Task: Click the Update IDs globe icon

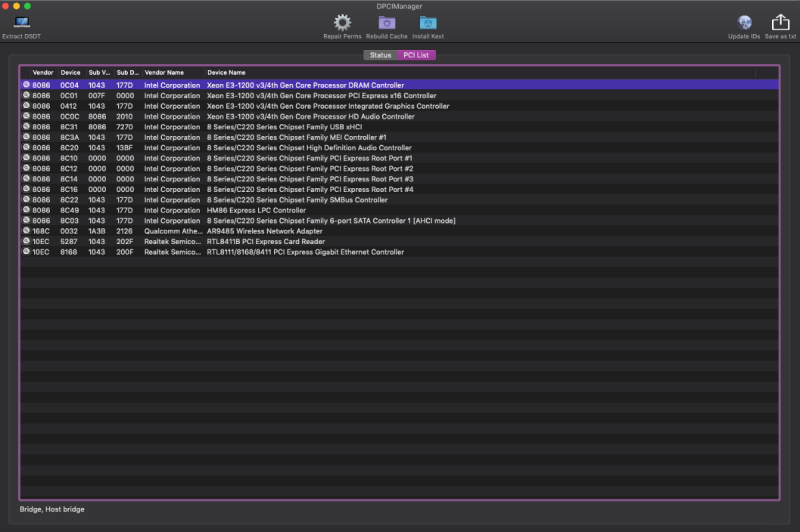Action: 744,22
